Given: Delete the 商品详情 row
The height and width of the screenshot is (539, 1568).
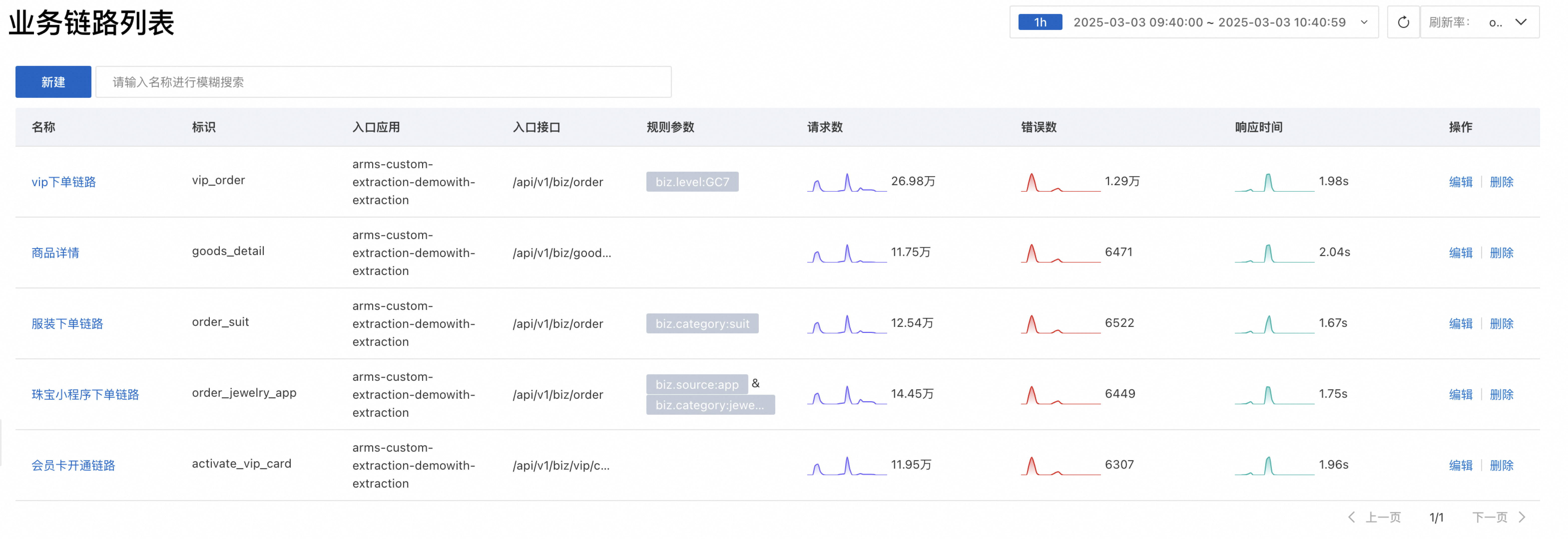Looking at the screenshot, I should pyautogui.click(x=1501, y=253).
